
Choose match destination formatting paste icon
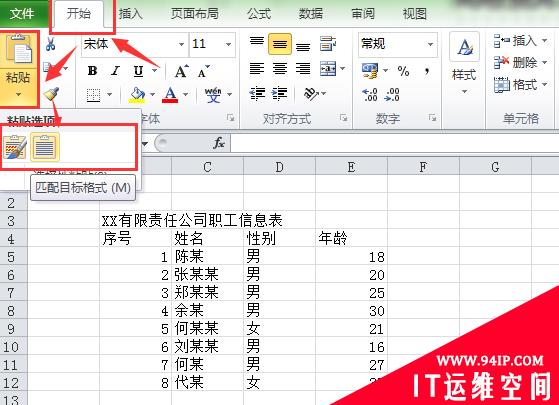click(x=45, y=147)
